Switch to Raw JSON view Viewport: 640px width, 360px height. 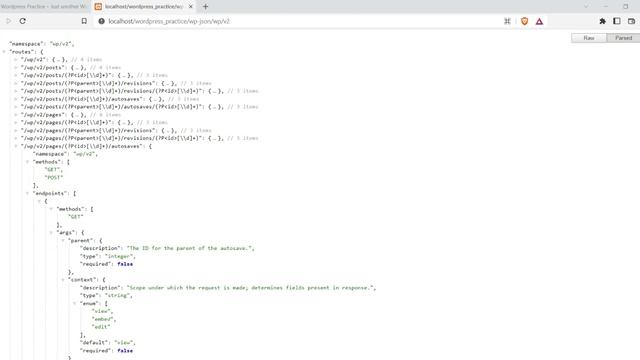[589, 38]
